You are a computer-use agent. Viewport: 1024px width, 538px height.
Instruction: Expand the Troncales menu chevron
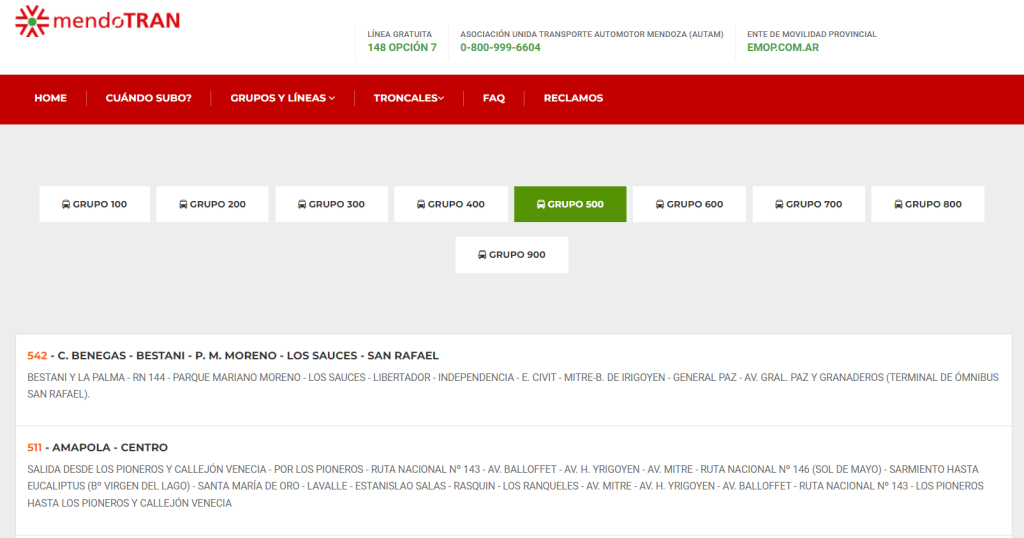click(x=441, y=98)
